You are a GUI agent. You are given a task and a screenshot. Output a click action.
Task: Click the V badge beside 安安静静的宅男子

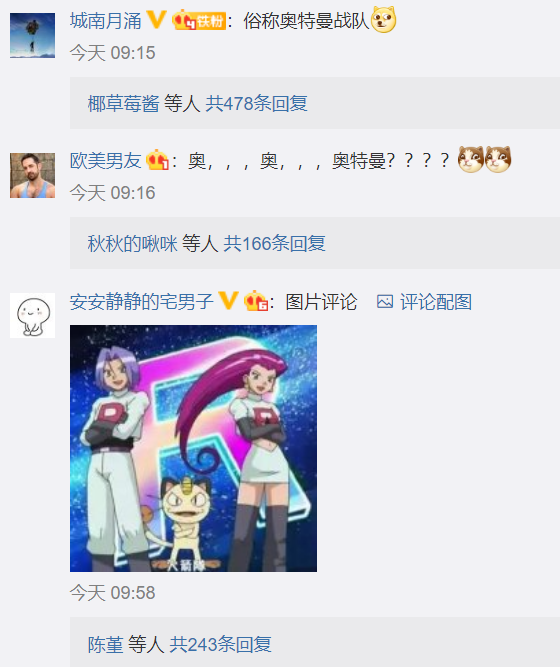[228, 301]
